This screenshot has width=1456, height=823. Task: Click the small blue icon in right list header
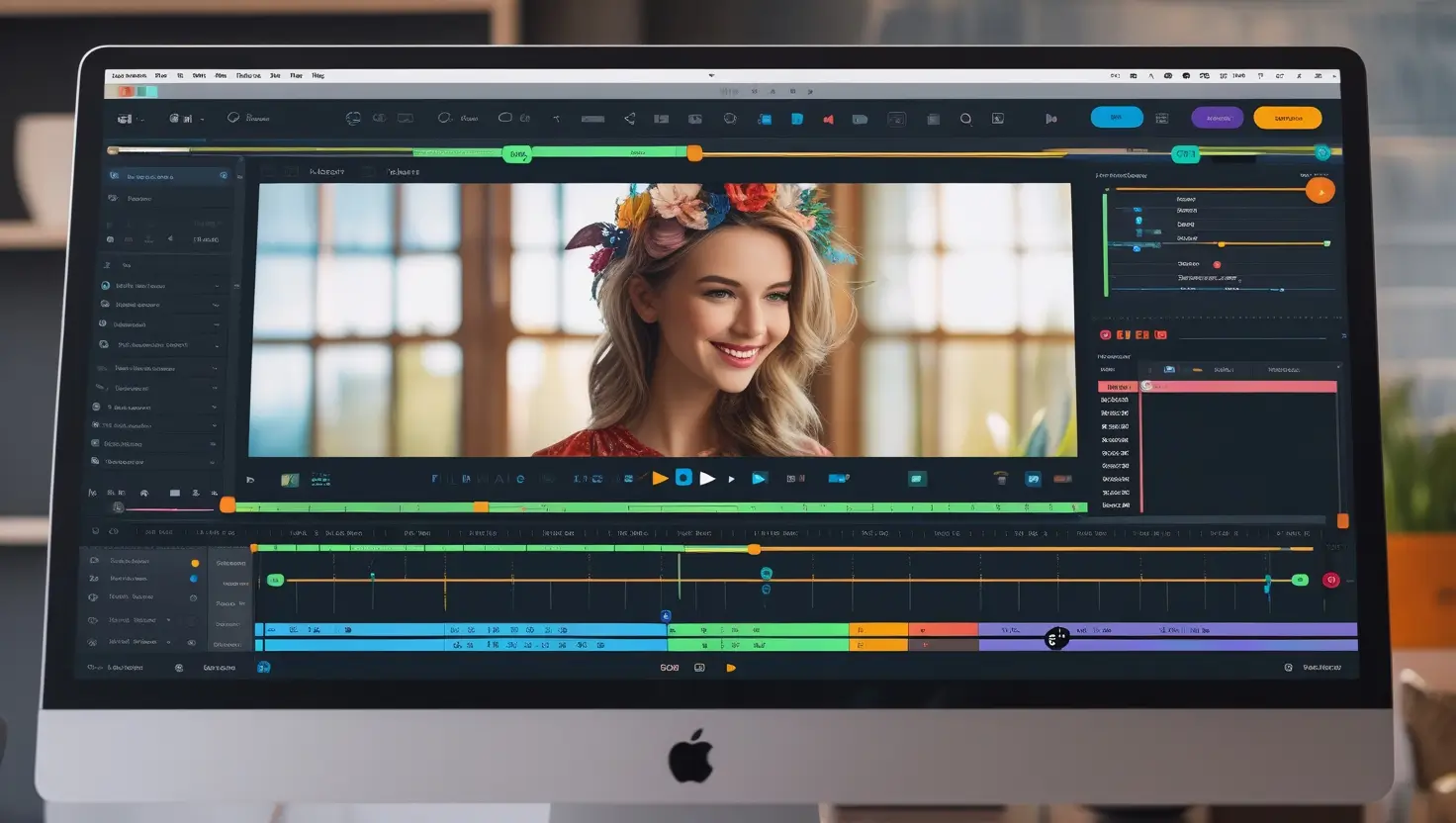[1169, 370]
